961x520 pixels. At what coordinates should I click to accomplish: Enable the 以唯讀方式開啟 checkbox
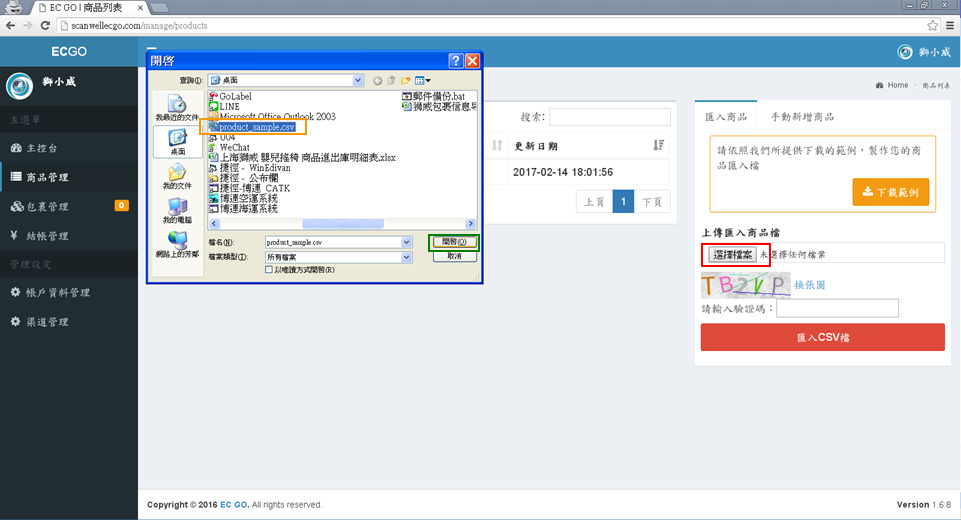click(269, 270)
